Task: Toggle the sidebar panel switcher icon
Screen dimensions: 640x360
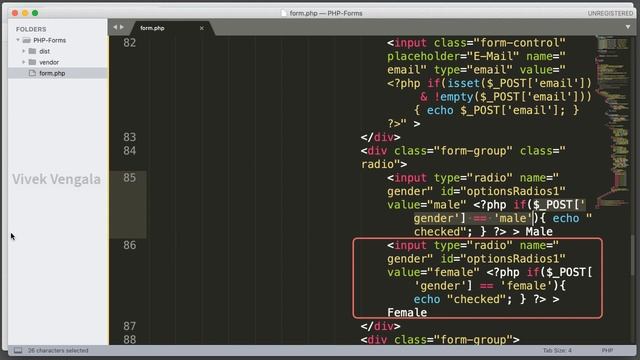Action: (18, 350)
